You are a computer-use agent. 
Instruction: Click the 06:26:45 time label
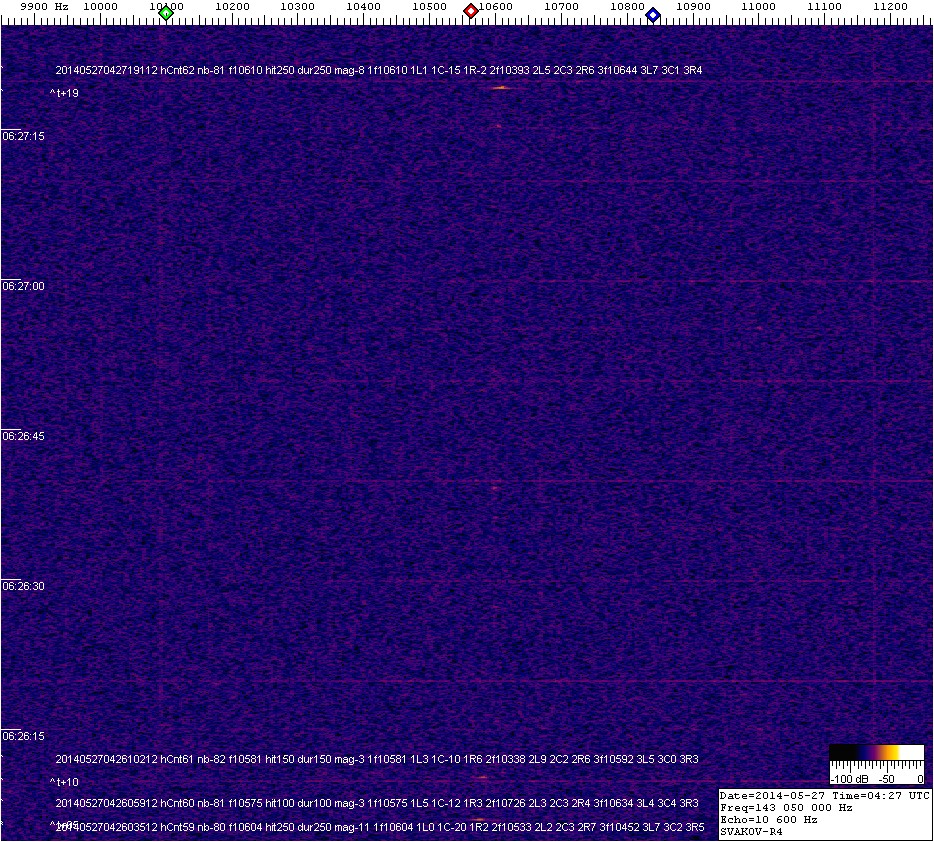(x=23, y=436)
